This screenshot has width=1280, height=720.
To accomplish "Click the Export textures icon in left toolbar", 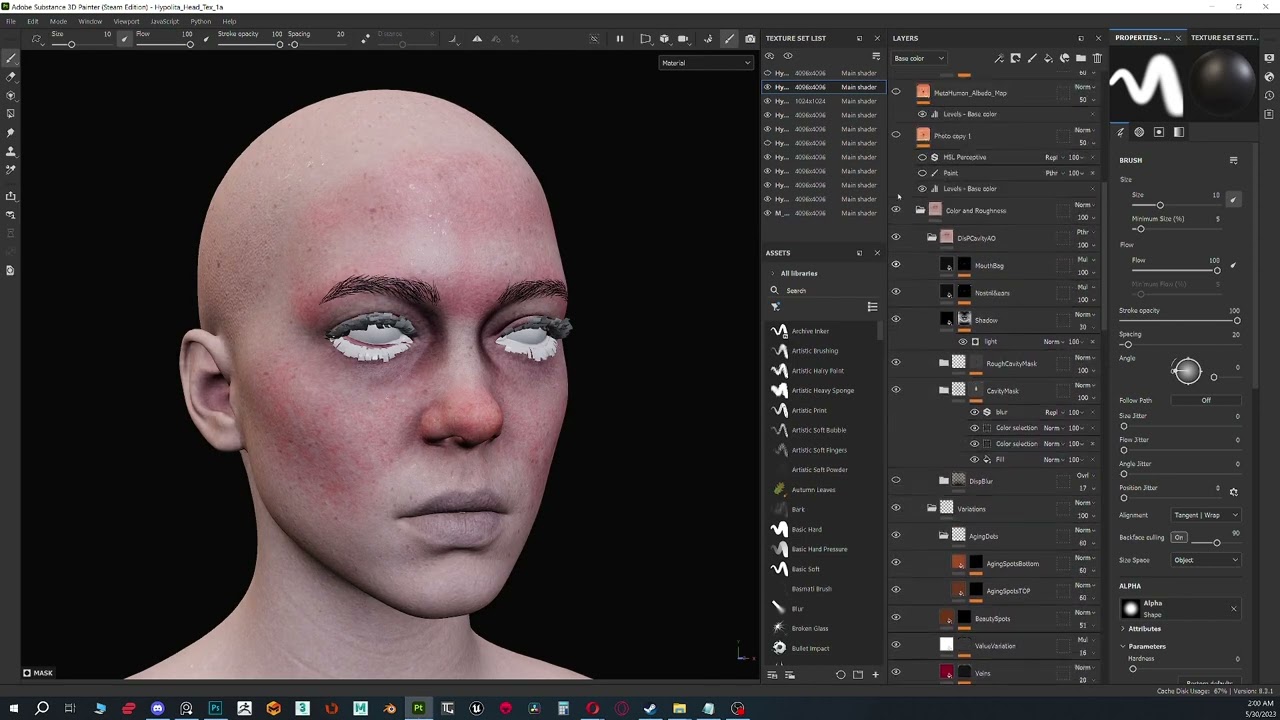I will (11, 196).
